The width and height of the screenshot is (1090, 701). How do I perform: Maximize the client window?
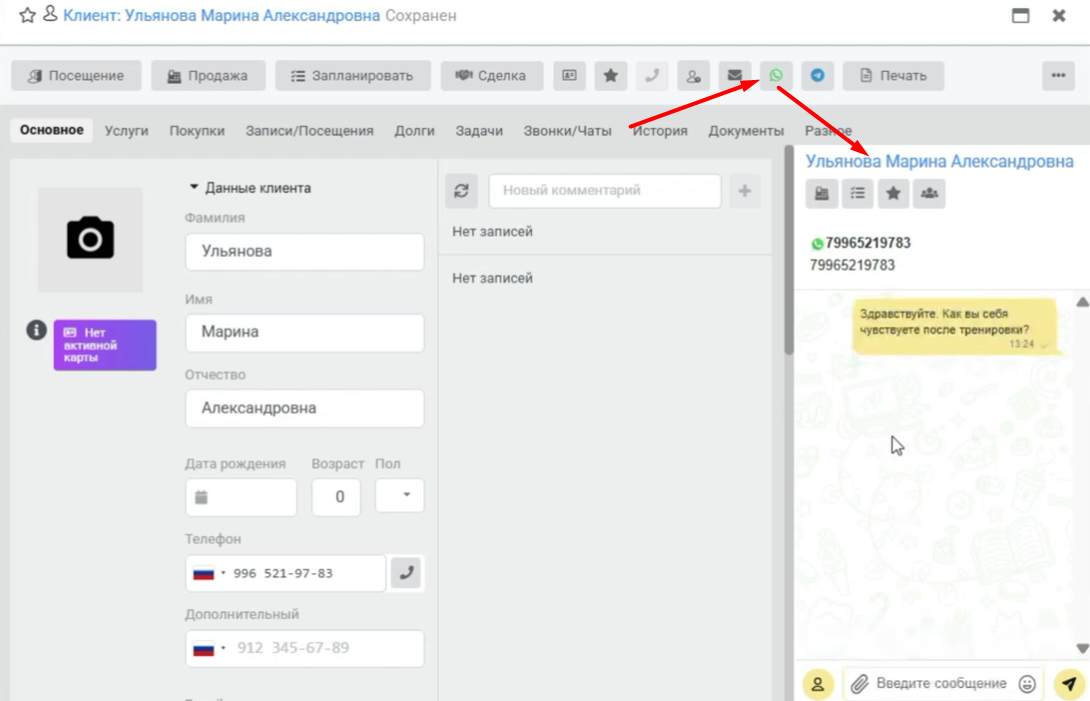[x=1020, y=15]
